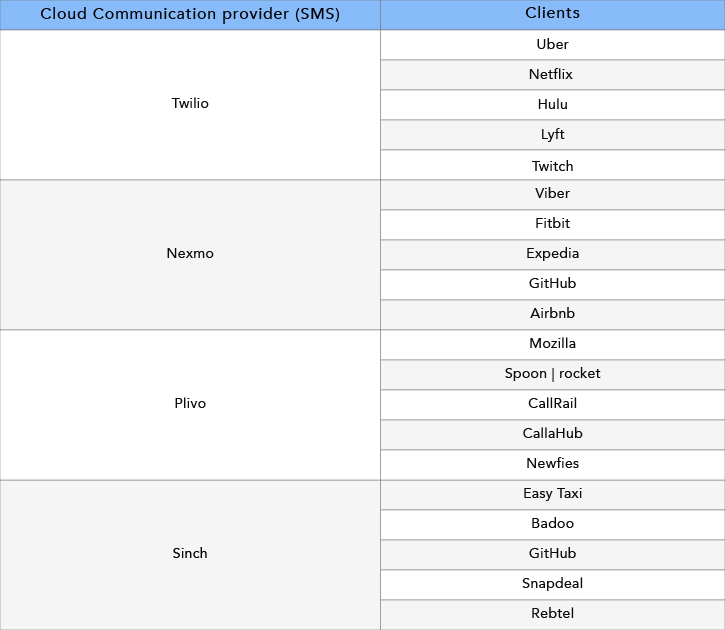Image resolution: width=725 pixels, height=630 pixels.
Task: Select the Netflix client row
Action: [553, 74]
